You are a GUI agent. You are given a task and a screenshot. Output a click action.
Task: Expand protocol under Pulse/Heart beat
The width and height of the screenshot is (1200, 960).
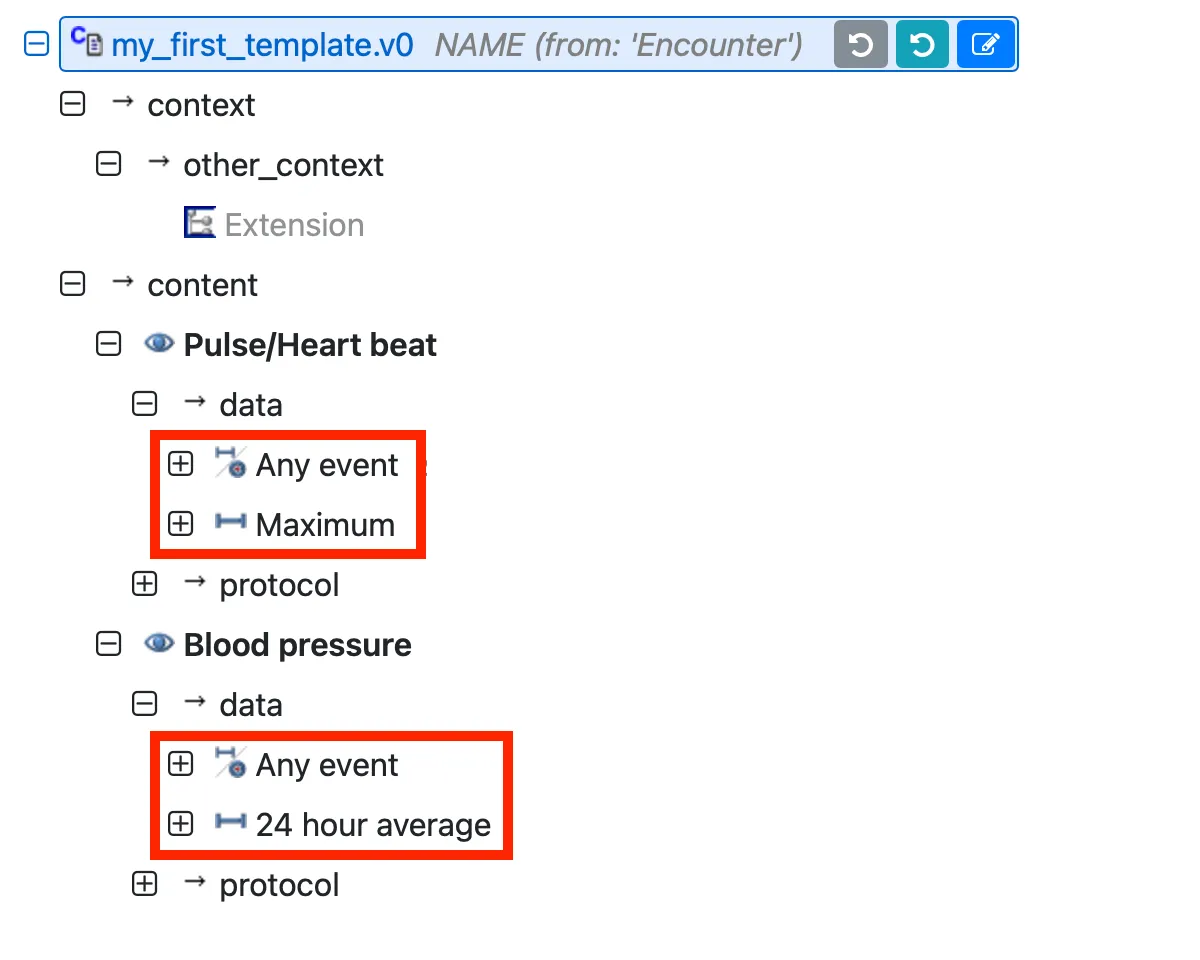145,584
